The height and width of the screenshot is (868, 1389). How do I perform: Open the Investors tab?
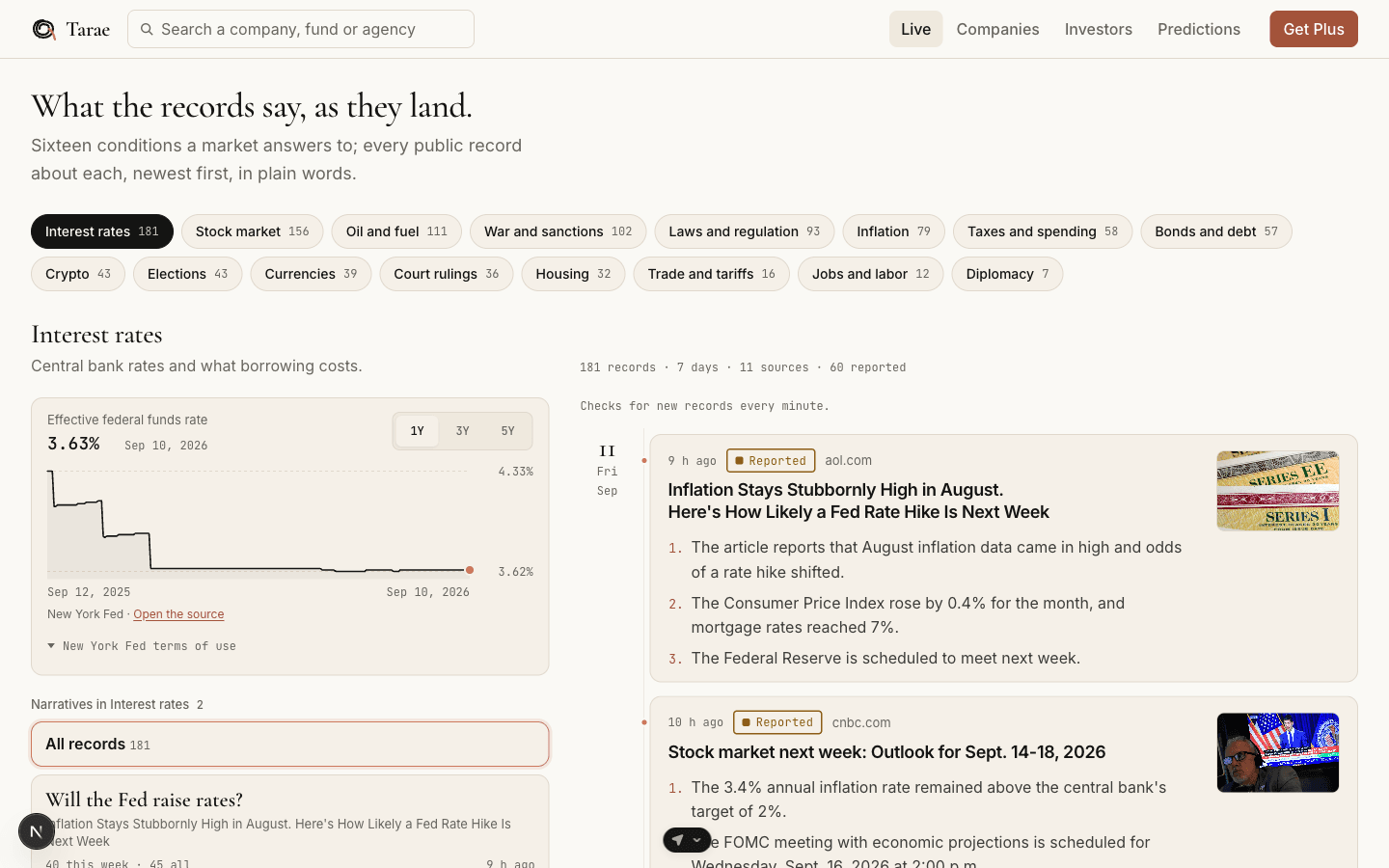1099,29
